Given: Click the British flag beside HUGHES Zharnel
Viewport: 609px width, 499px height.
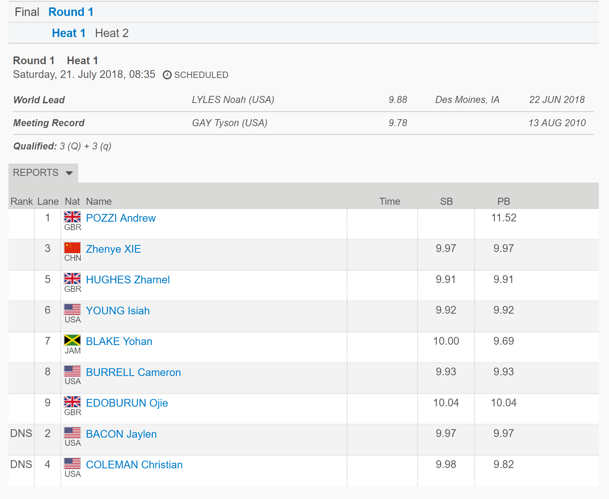Looking at the screenshot, I should (72, 278).
